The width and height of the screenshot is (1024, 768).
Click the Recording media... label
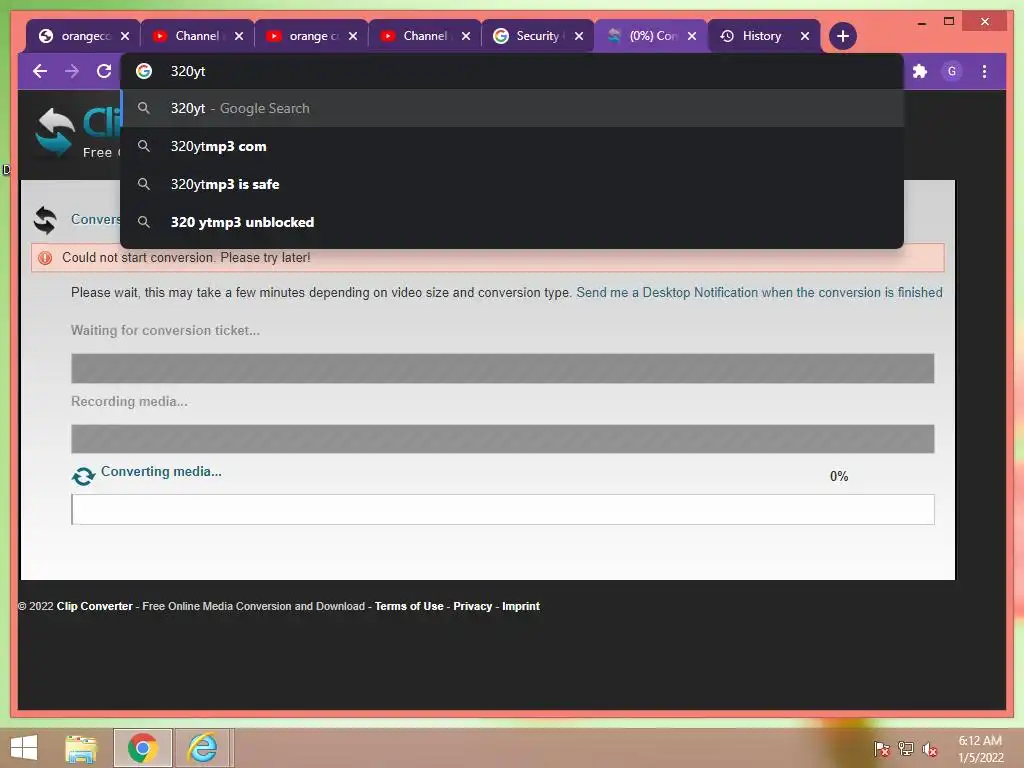tap(129, 402)
